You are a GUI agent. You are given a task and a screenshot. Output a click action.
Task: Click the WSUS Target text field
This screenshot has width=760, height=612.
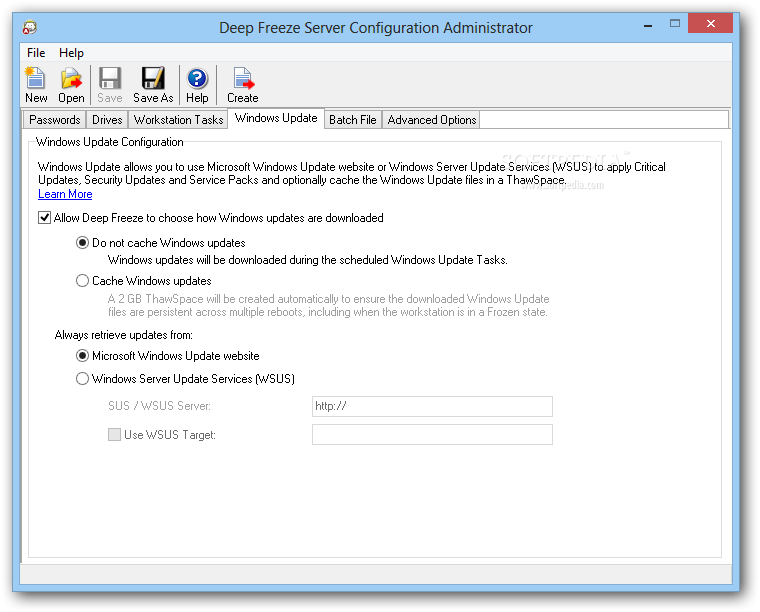[x=432, y=434]
